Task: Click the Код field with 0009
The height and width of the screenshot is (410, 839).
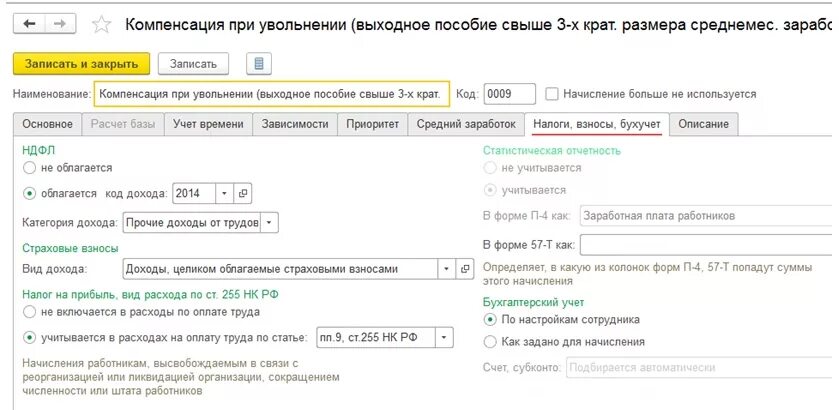Action: coord(509,94)
